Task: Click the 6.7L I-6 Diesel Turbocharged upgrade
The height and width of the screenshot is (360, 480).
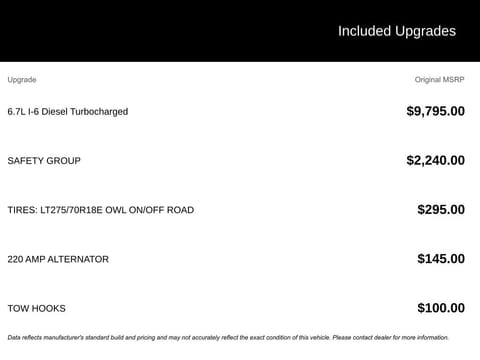Action: point(68,112)
